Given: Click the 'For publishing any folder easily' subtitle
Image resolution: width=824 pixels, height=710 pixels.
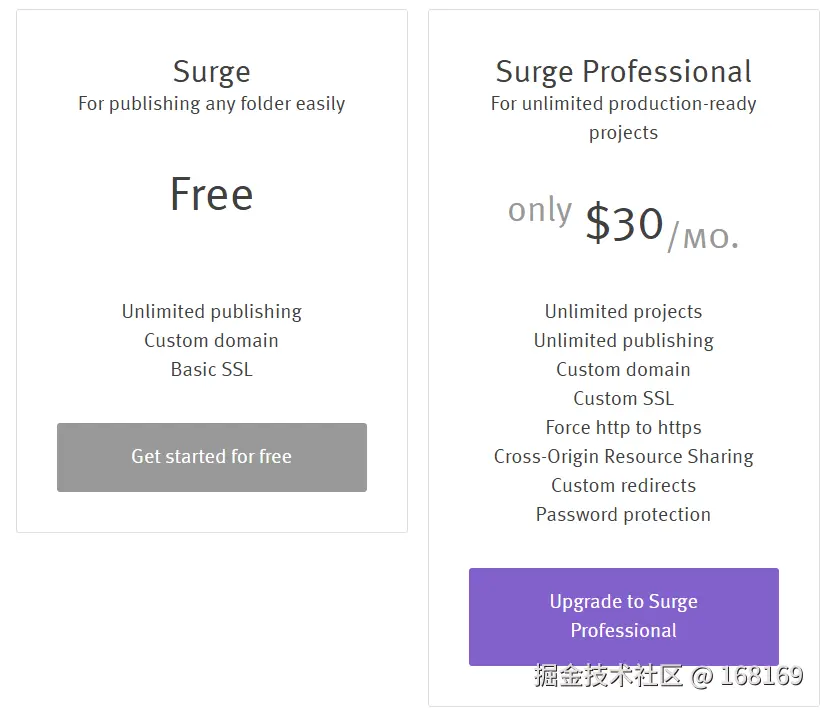Looking at the screenshot, I should point(211,104).
